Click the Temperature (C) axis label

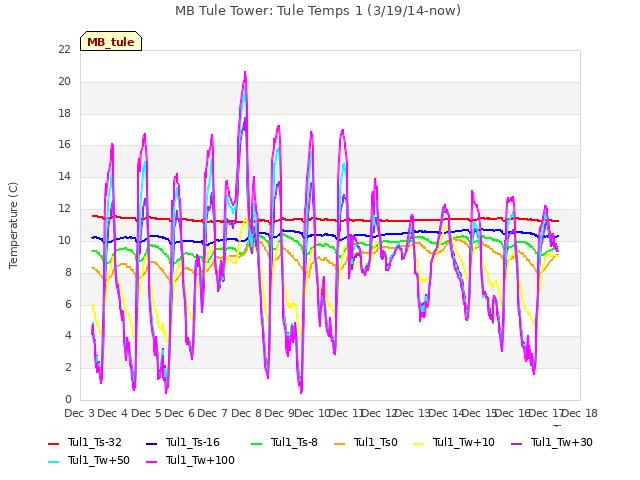13,225
